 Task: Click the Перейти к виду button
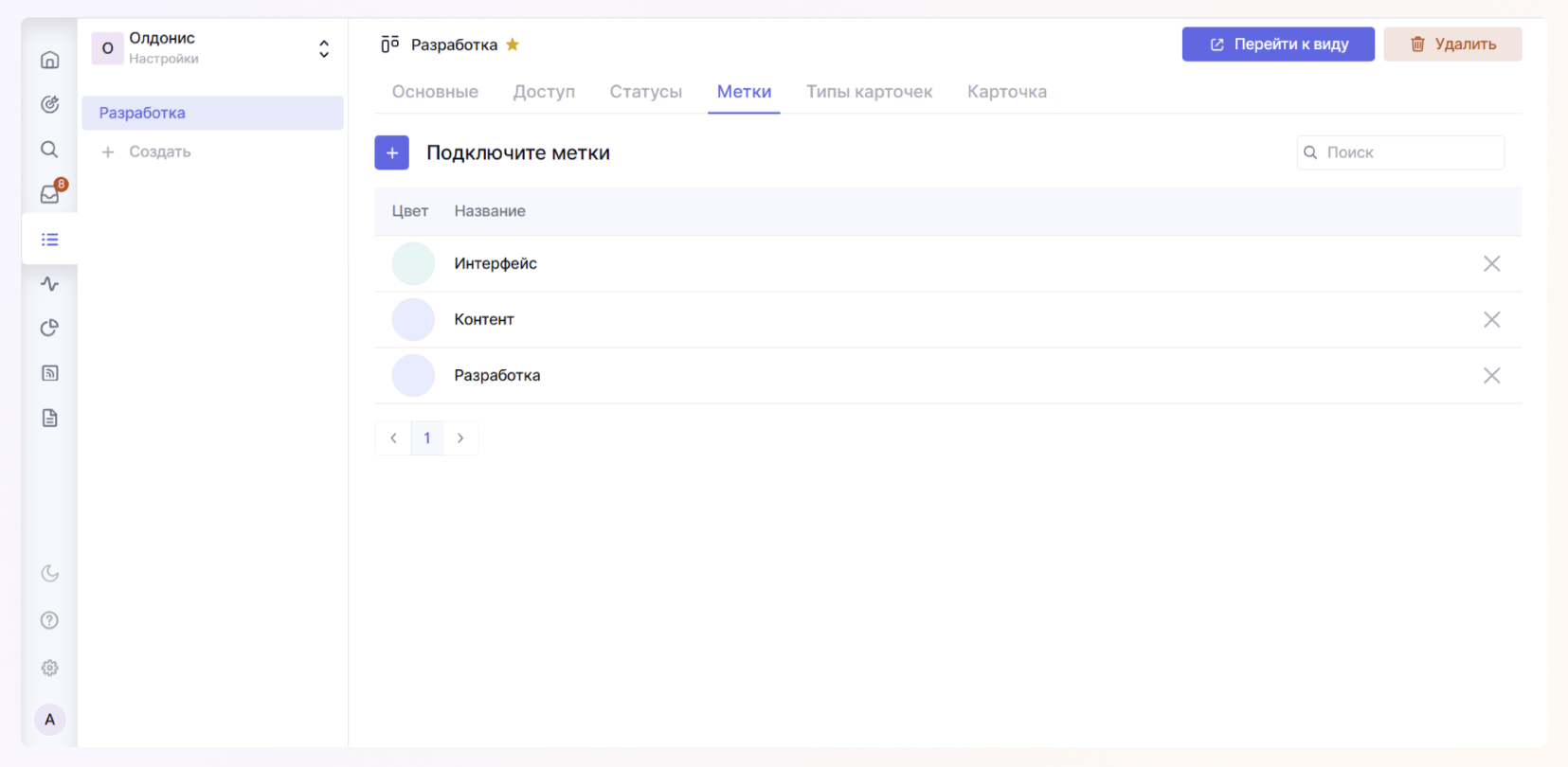pyautogui.click(x=1277, y=45)
